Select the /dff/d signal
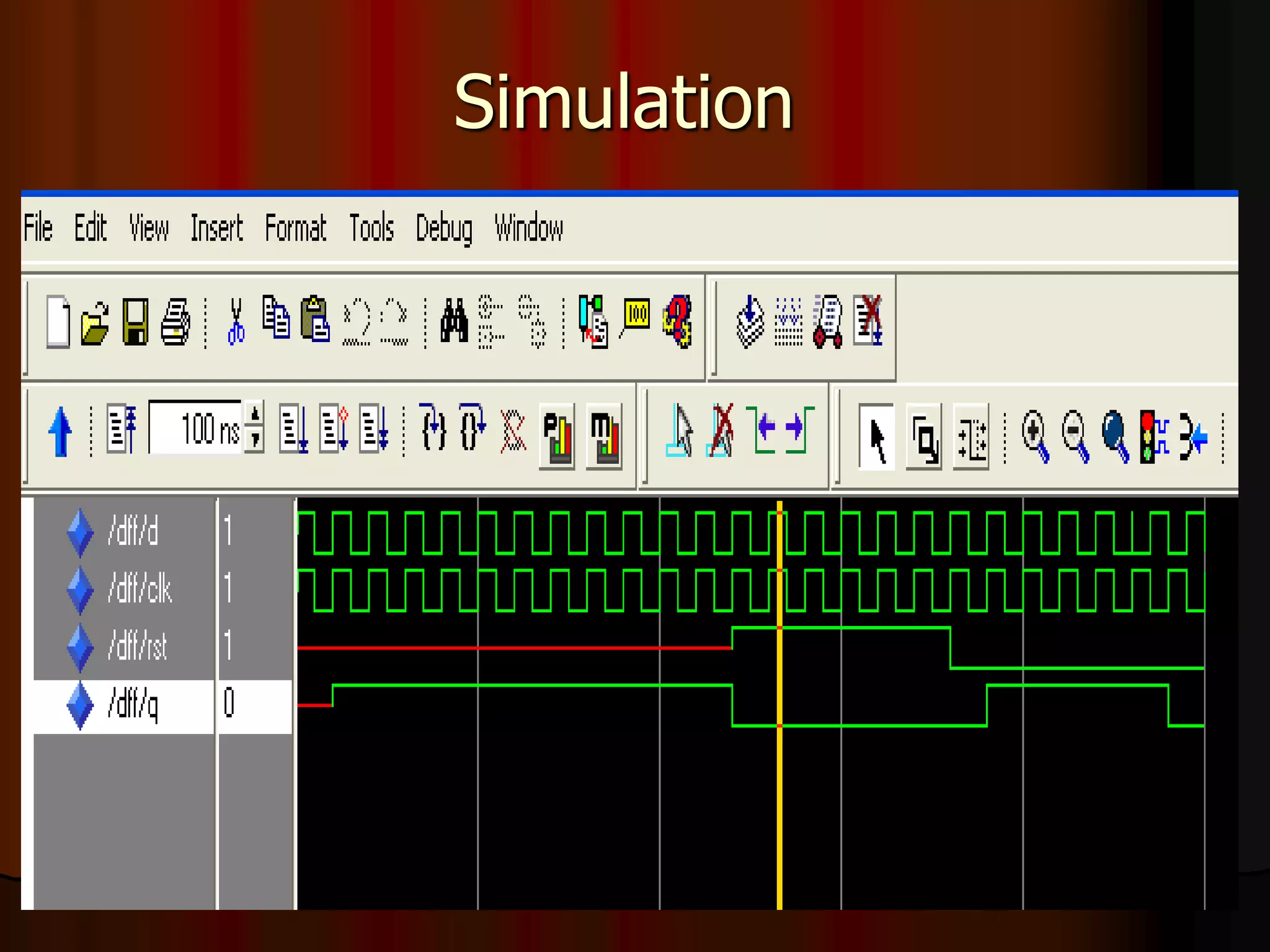This screenshot has width=1270, height=952. pyautogui.click(x=133, y=531)
